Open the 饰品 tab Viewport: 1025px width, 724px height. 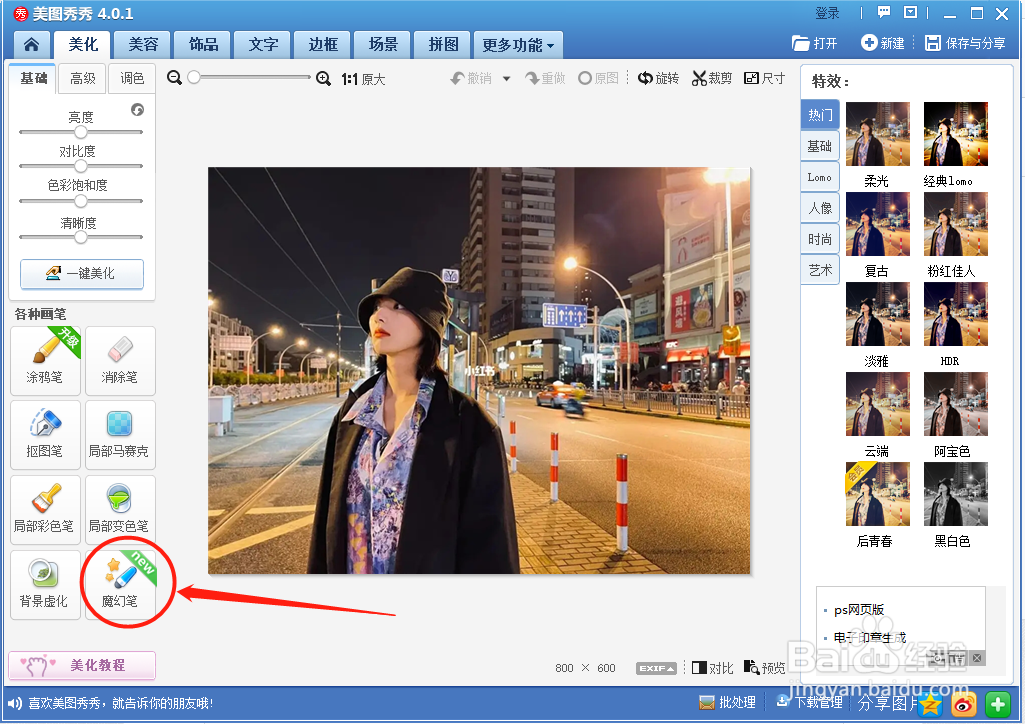click(x=203, y=44)
